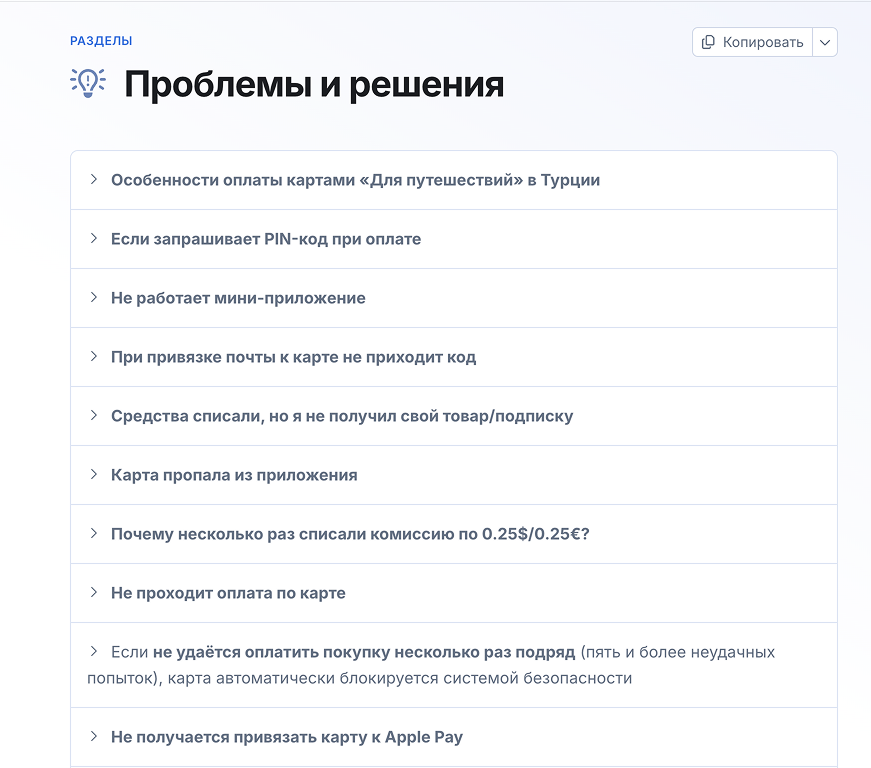Click title При привязке почты к карте не приходит код
Image resolution: width=871 pixels, height=768 pixels.
(293, 357)
